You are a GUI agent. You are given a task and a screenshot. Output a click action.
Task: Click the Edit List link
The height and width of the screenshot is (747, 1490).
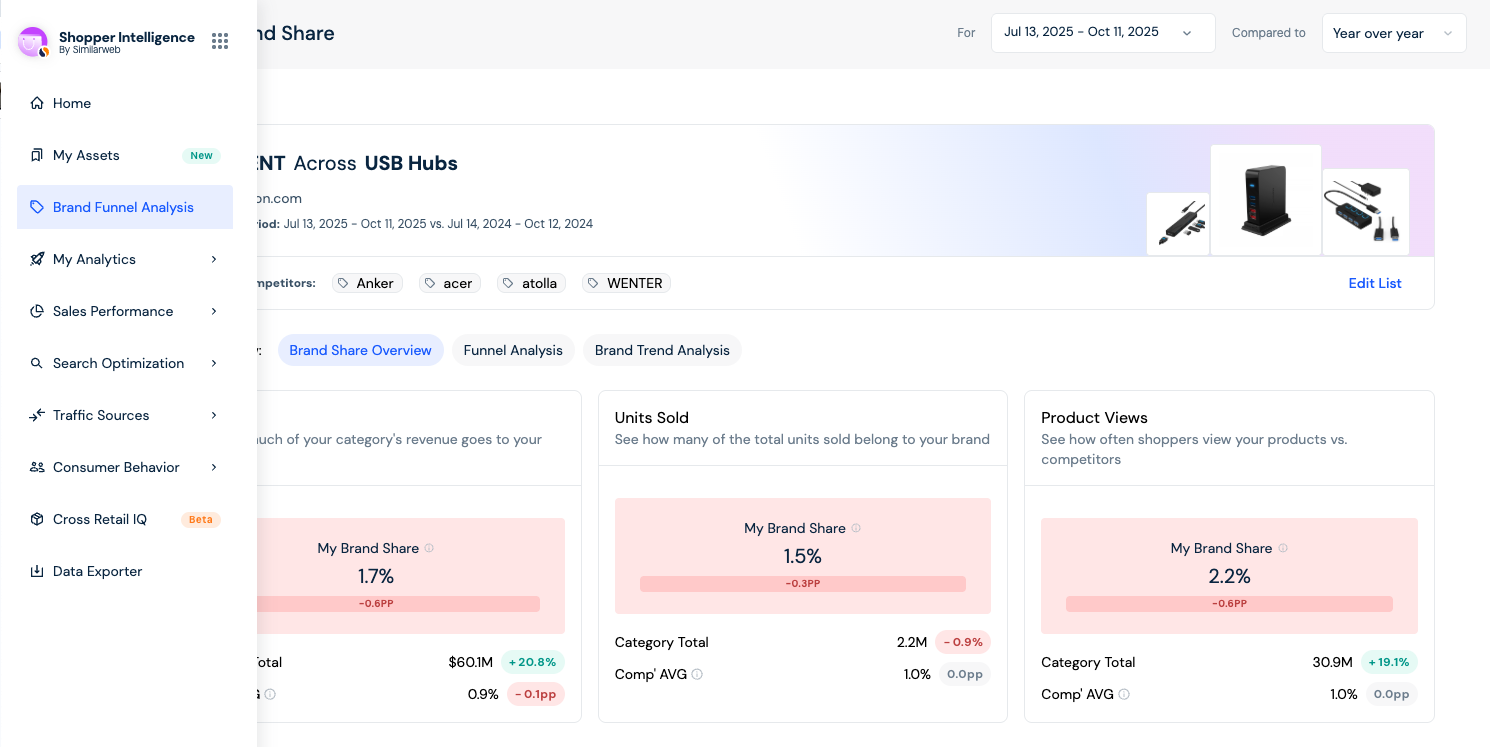tap(1375, 283)
